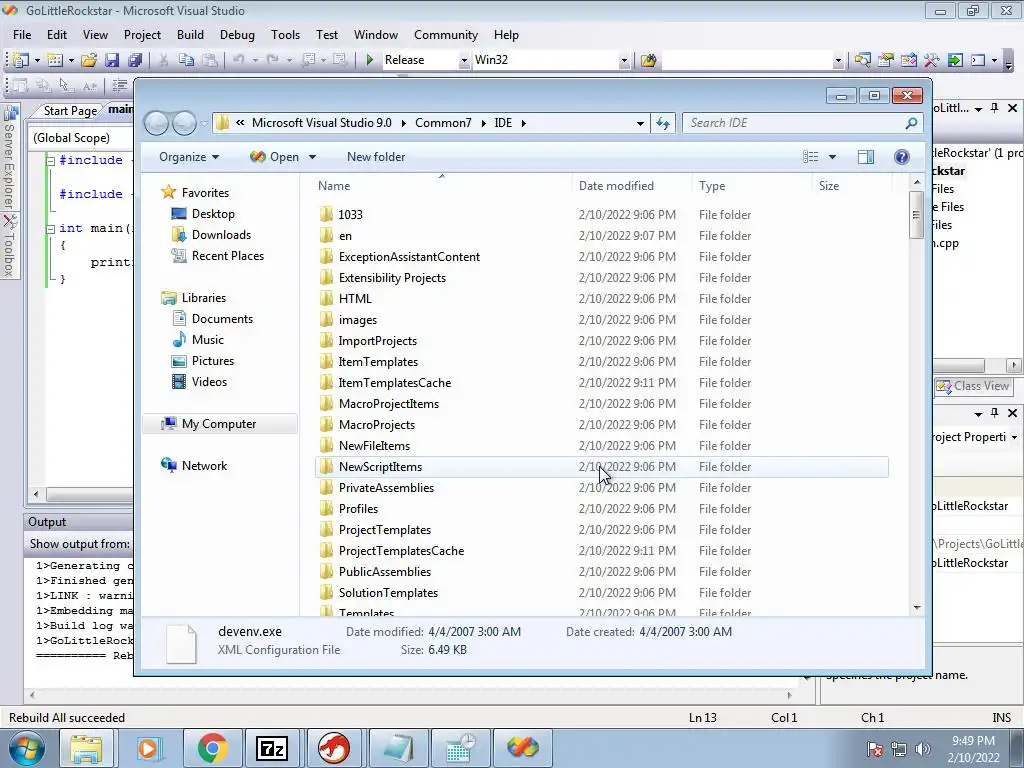The image size is (1024, 768).
Task: Collapse the first #include outlining box
Action: (x=50, y=161)
